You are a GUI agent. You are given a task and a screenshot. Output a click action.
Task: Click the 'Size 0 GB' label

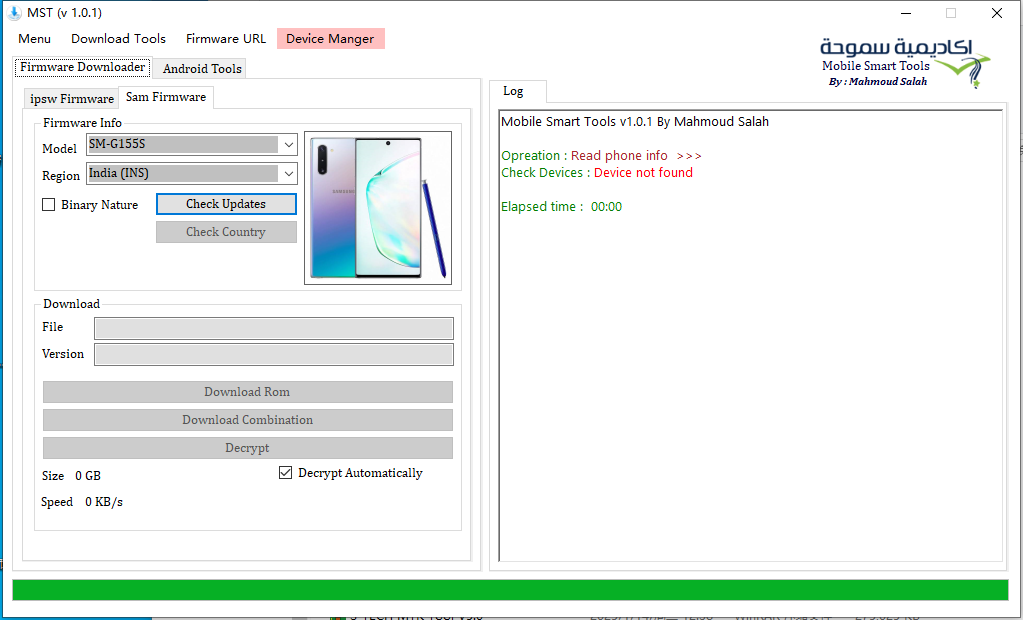(71, 476)
